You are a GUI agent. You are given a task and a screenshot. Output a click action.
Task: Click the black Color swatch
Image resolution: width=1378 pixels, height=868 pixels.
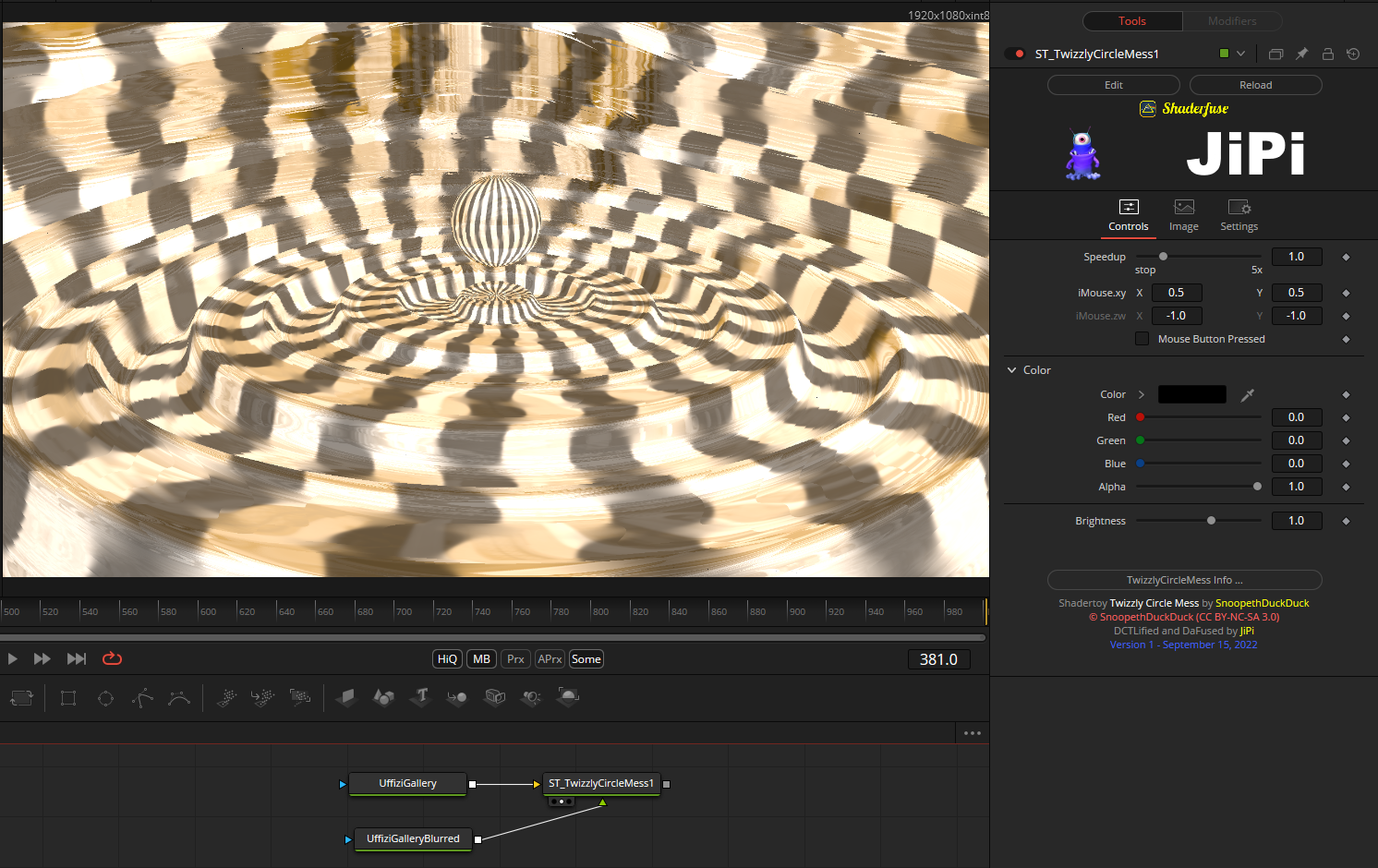[1192, 394]
